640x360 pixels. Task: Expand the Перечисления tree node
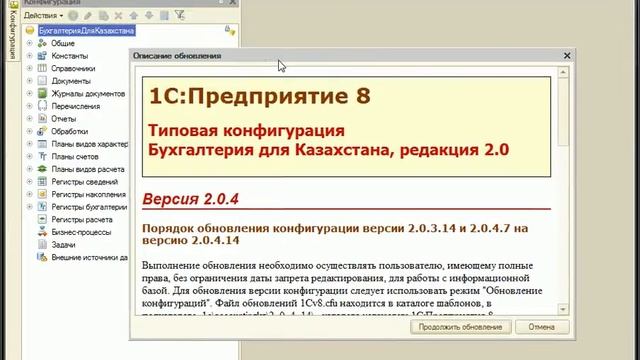(x=29, y=106)
